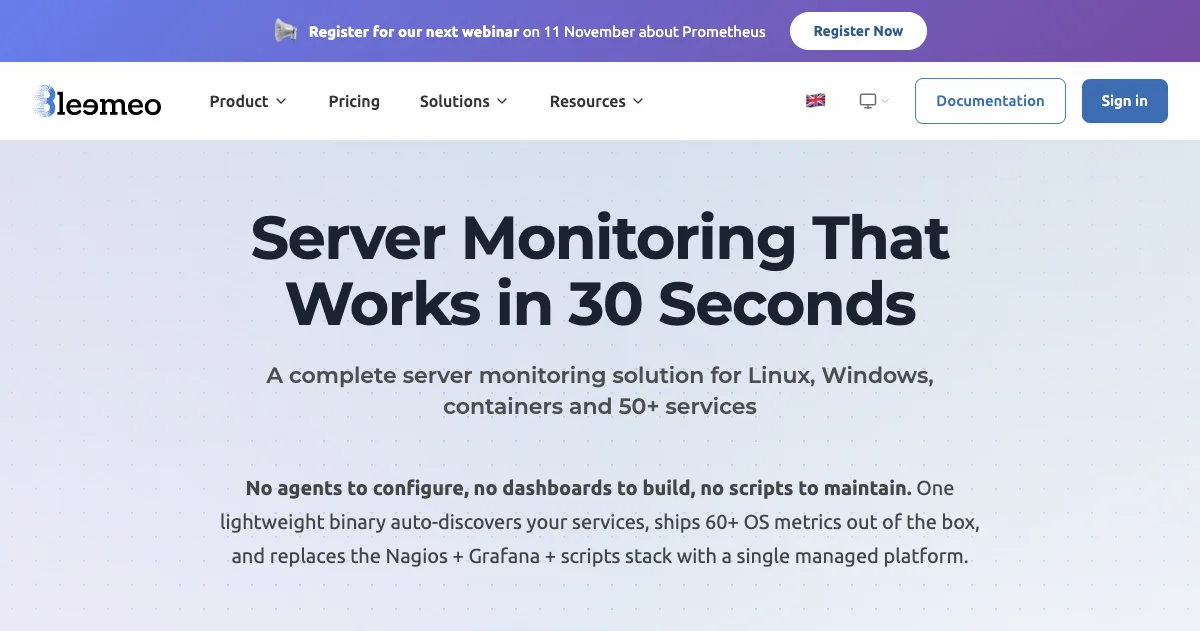The image size is (1200, 631).
Task: Expand the Resources menu
Action: (597, 101)
